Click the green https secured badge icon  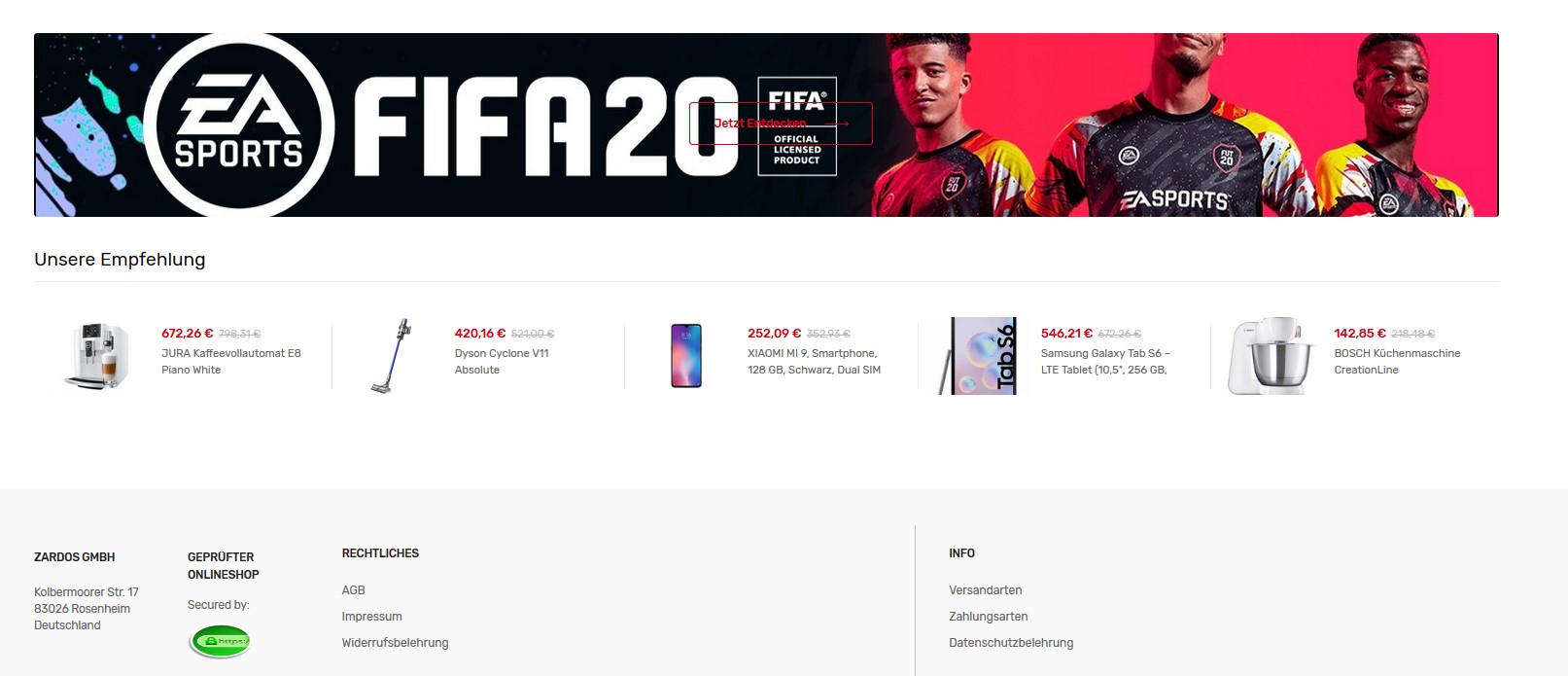(x=221, y=641)
